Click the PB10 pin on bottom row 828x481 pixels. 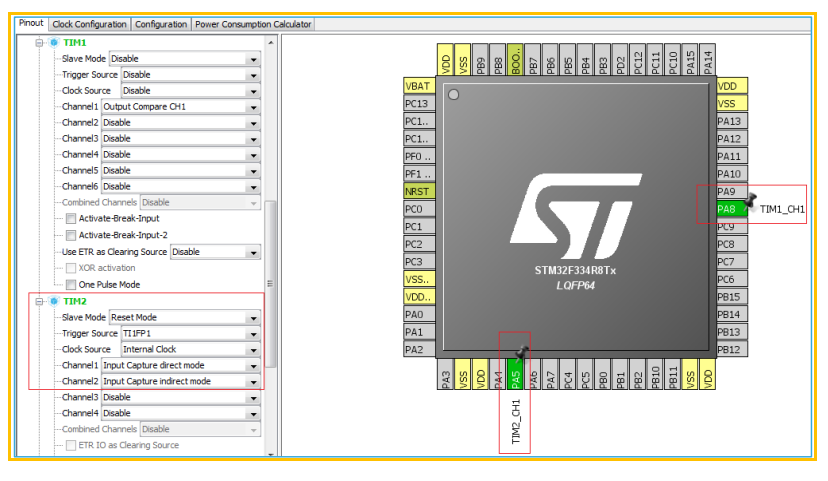pos(655,374)
